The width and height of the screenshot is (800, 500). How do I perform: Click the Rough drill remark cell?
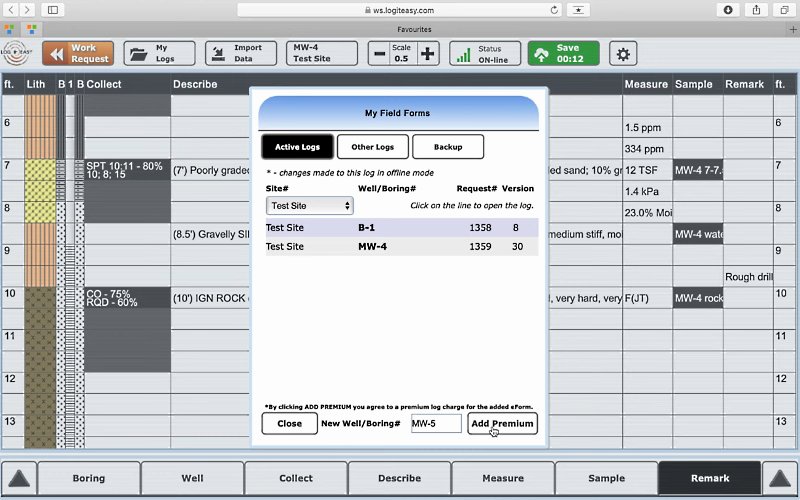tap(748, 277)
